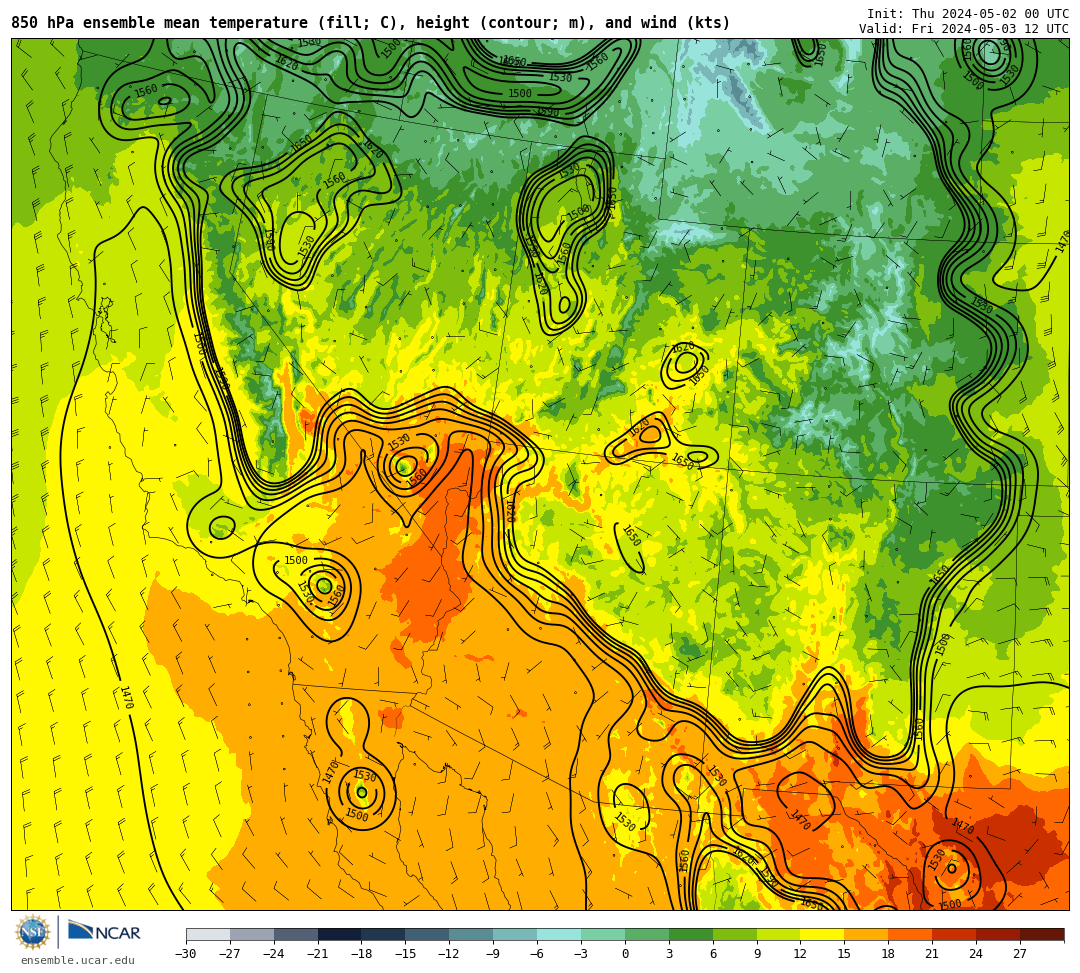Click the positive 18 colorbar tick label
This screenshot has width=1080, height=973.
[x=889, y=954]
